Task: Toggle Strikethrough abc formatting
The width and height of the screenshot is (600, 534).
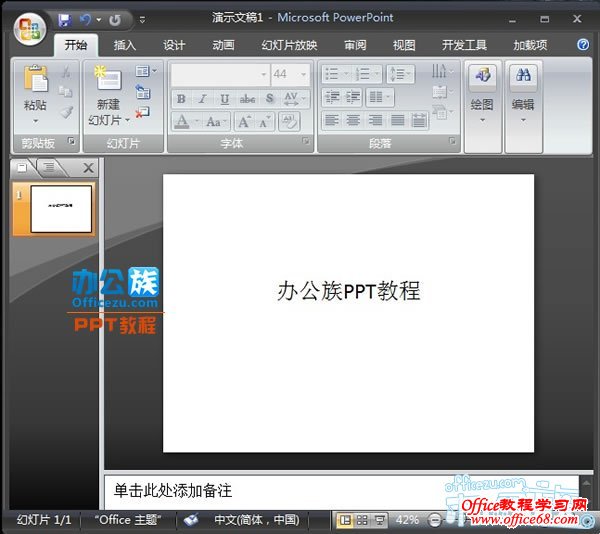Action: point(247,99)
